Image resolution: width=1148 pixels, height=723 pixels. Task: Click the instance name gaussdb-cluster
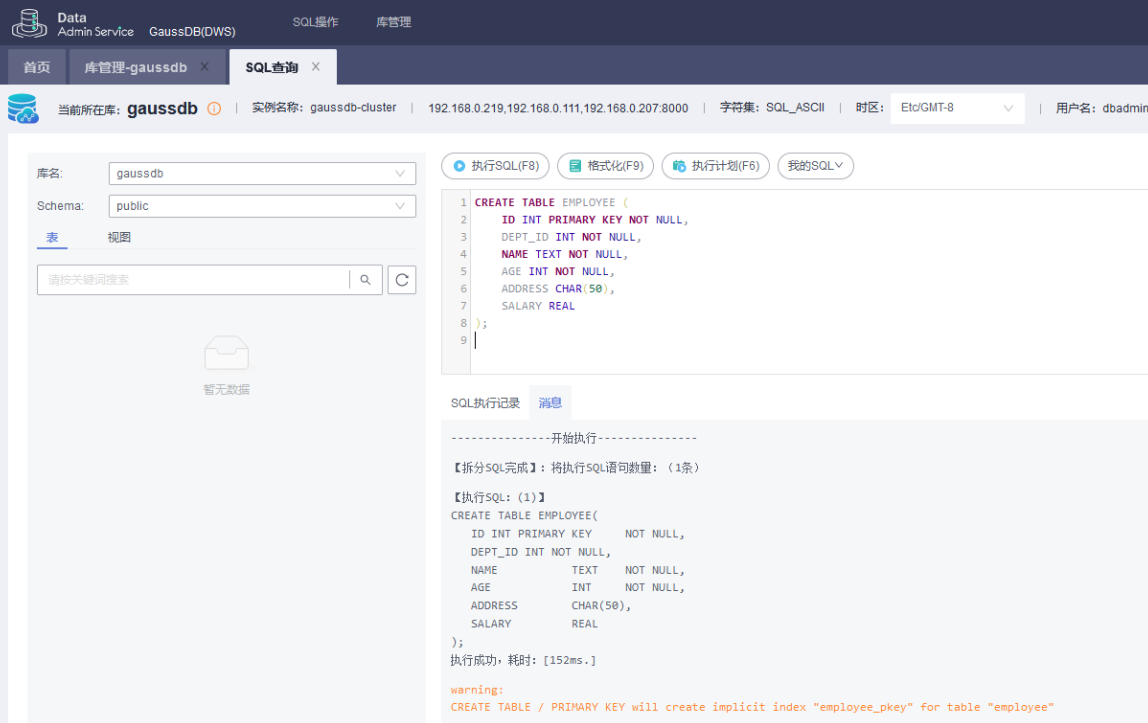click(x=353, y=108)
